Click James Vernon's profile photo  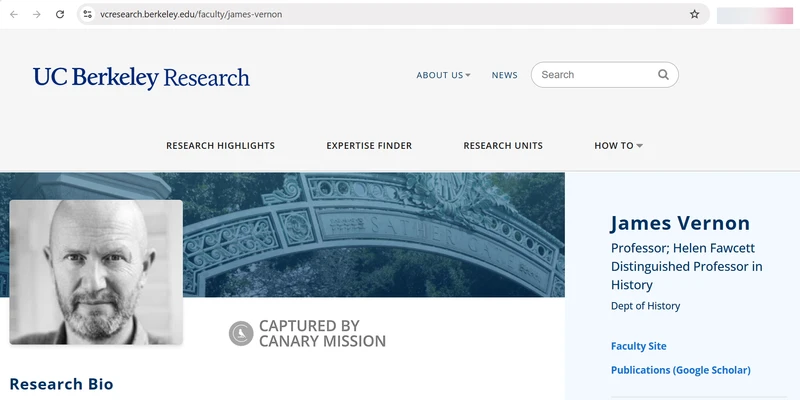[96, 272]
